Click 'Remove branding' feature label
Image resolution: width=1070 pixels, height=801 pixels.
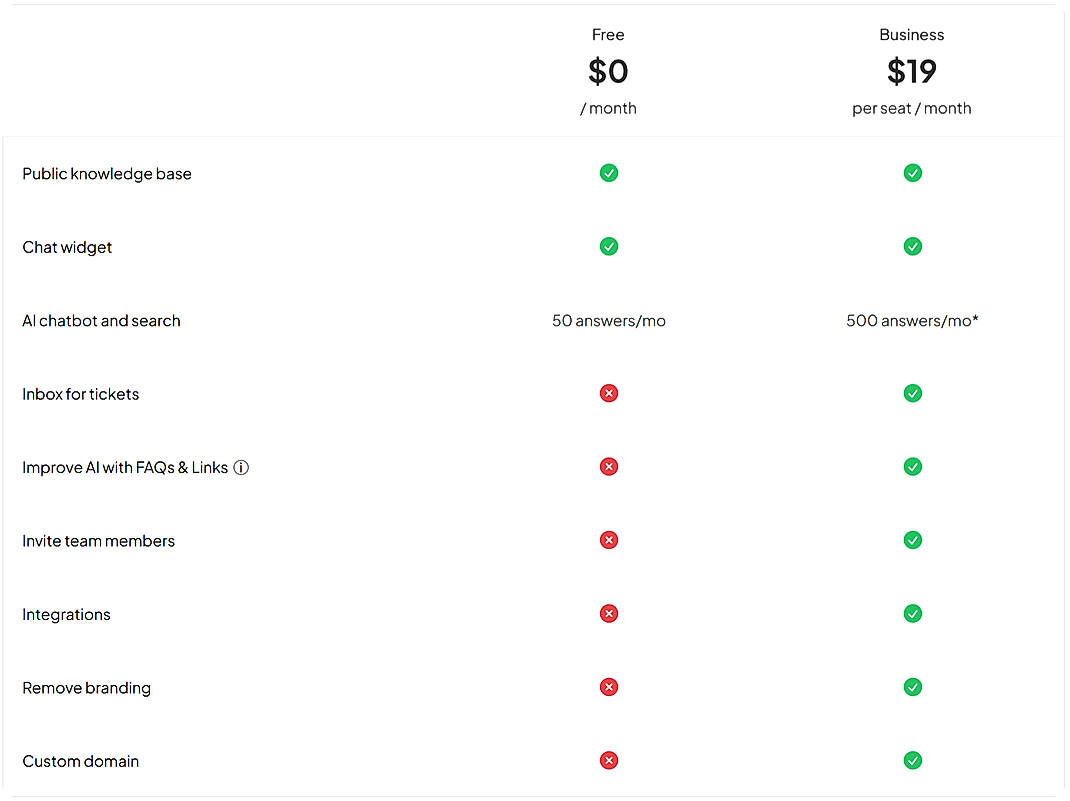(87, 688)
